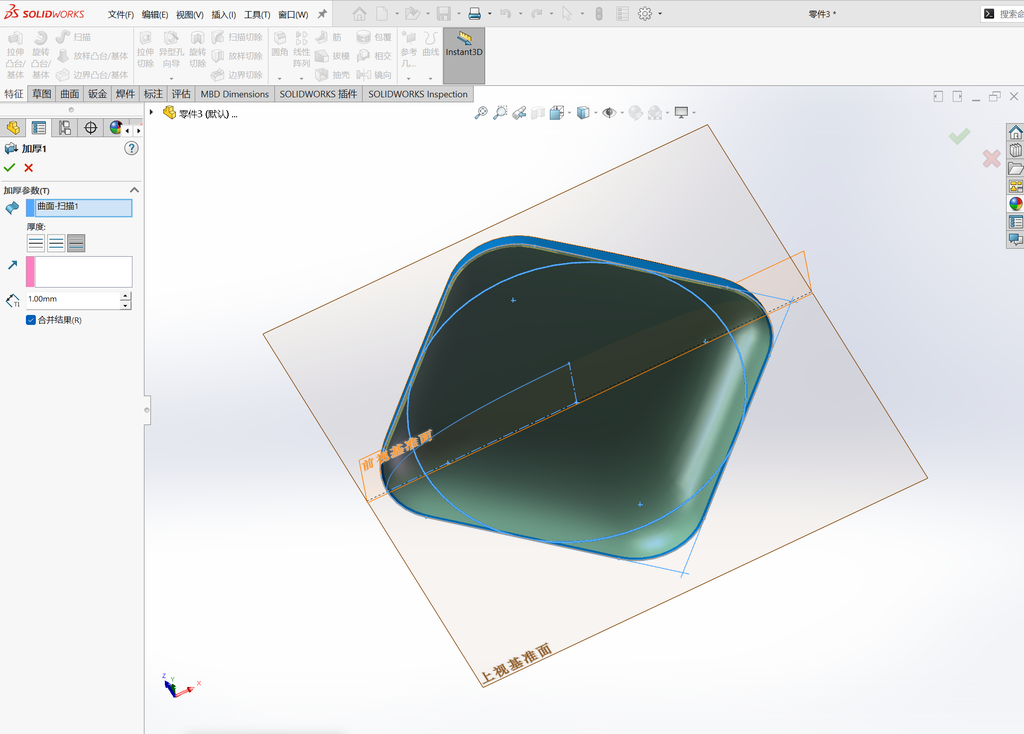
Task: Expand the 零件3 (默认) flyout tree
Action: point(152,112)
